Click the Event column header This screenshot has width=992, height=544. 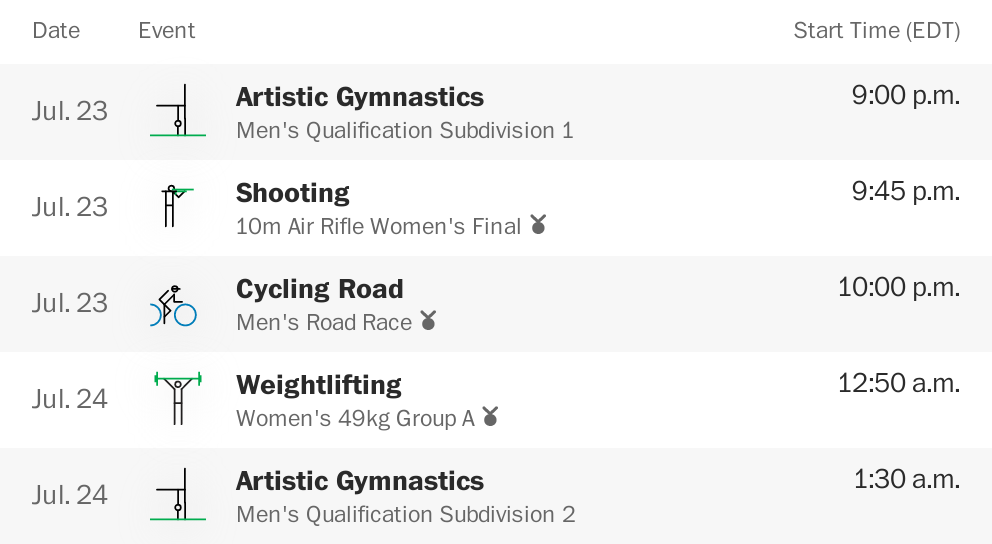click(167, 30)
